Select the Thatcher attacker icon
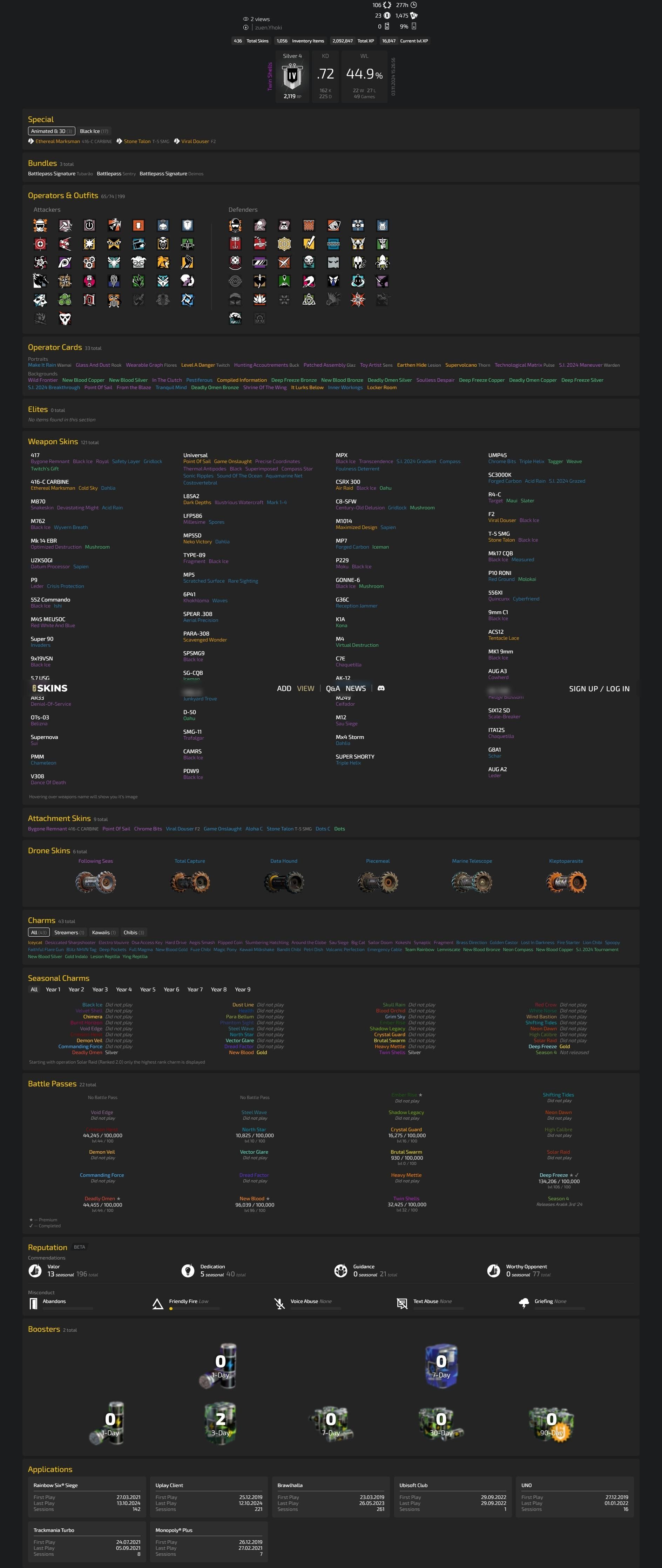The width and height of the screenshot is (662, 1568). tap(89, 226)
